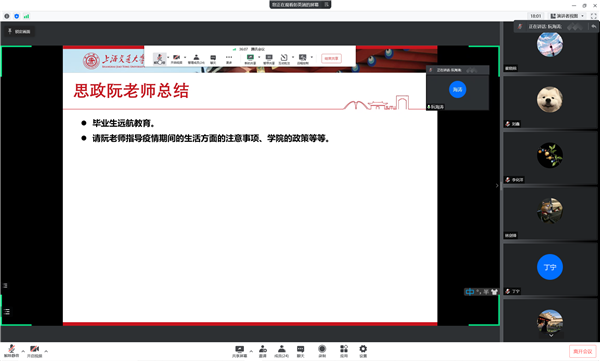The width and height of the screenshot is (600, 361).
Task: Click the slide list icon at lower left
Action: [x=7, y=312]
